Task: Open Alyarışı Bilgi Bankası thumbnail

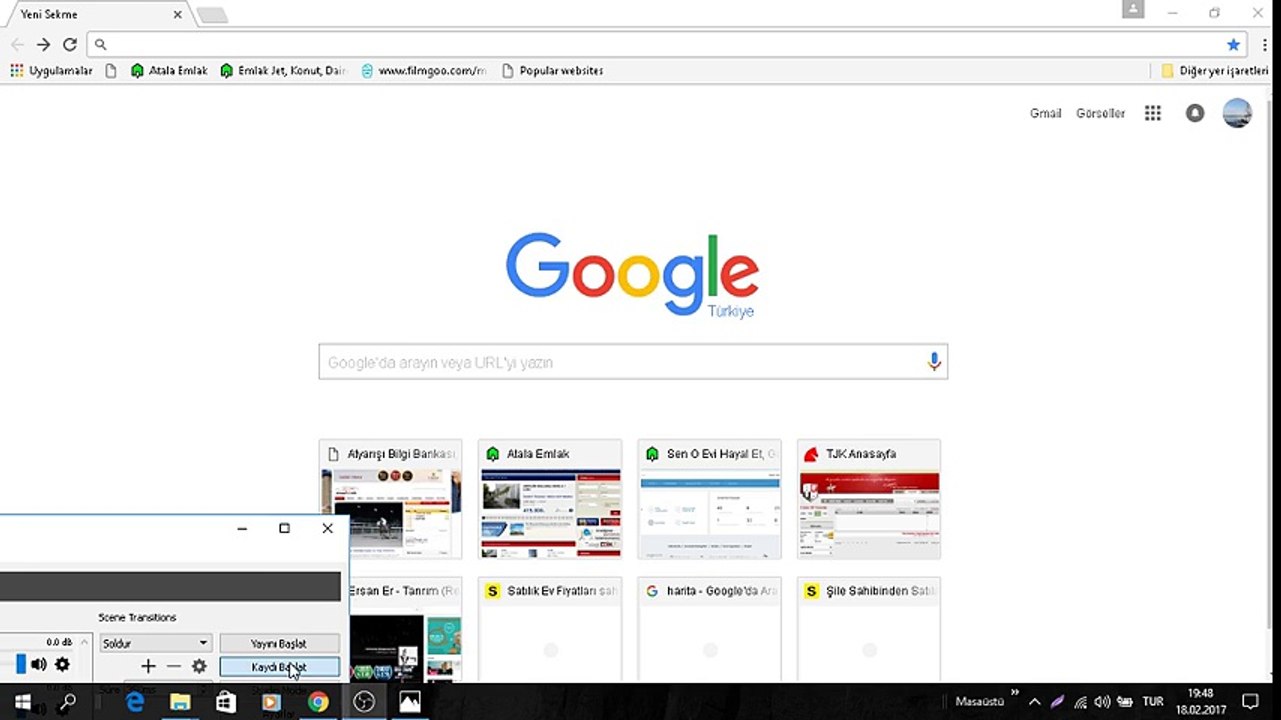Action: point(390,499)
